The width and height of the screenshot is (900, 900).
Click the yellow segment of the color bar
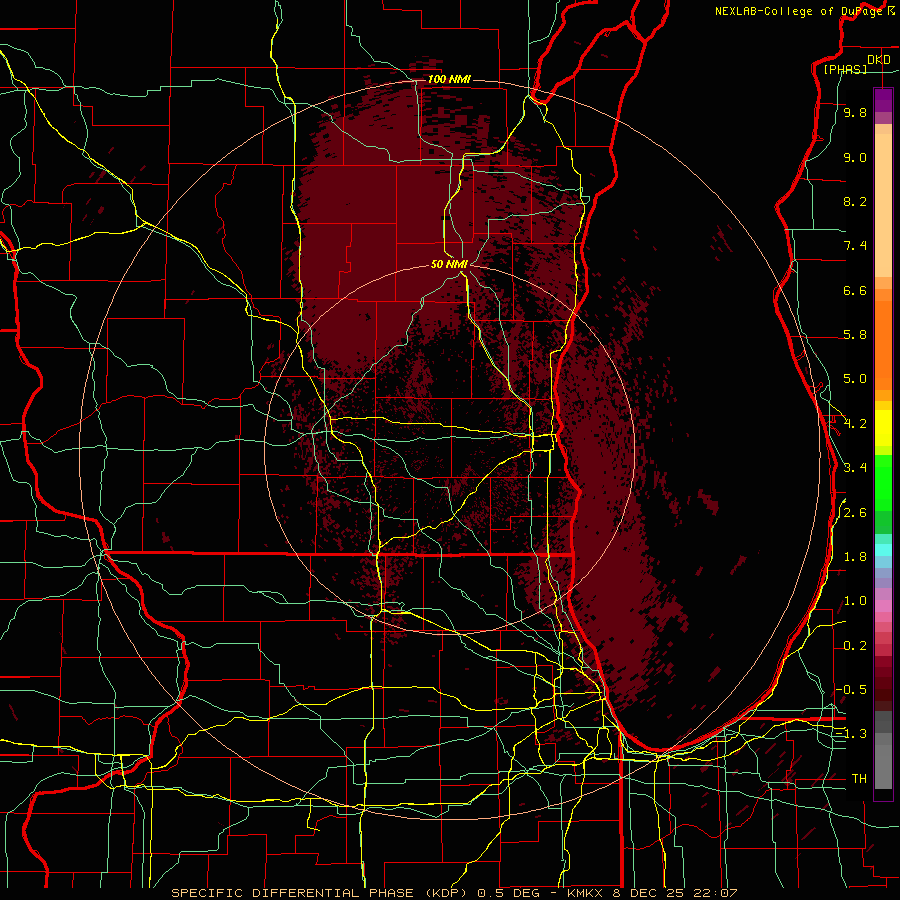[x=883, y=428]
